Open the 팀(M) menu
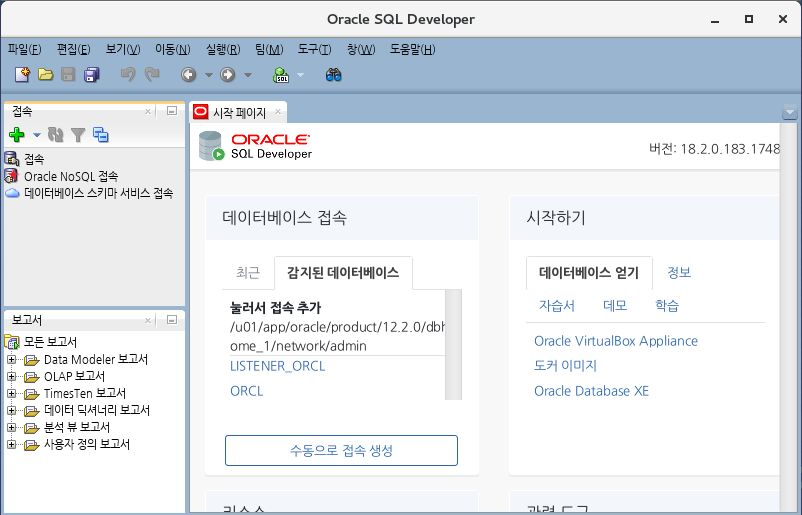 pos(269,49)
